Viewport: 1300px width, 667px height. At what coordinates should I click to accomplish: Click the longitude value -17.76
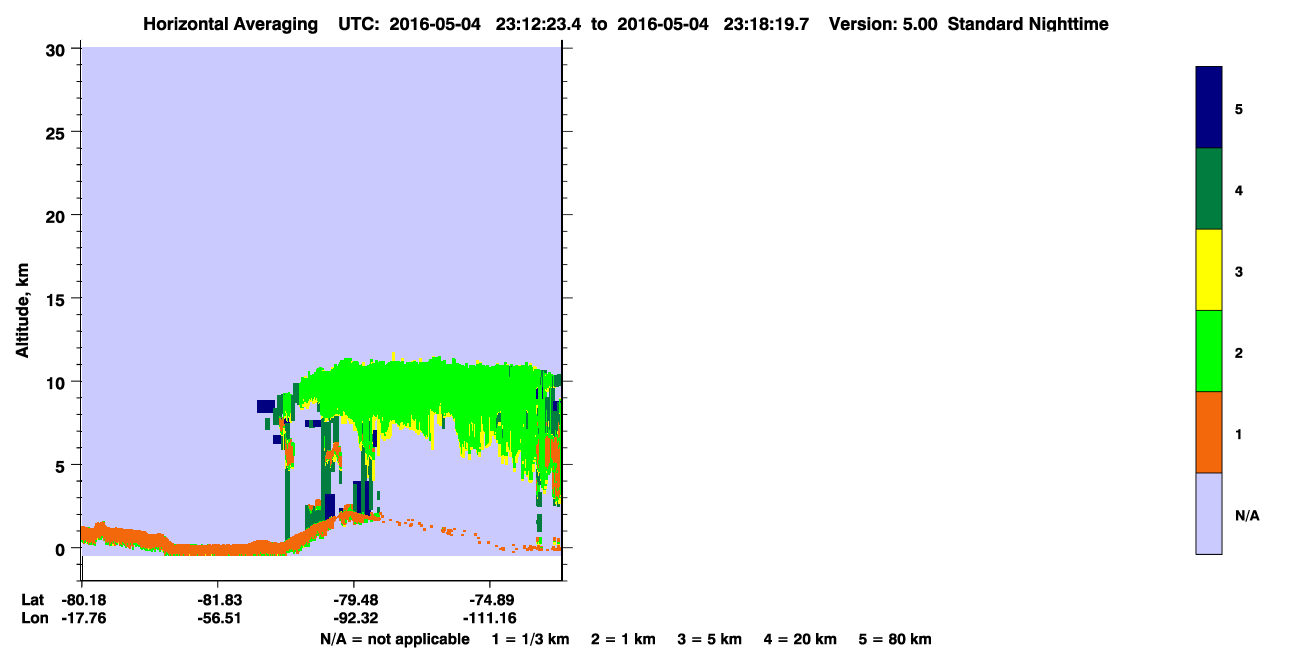(83, 619)
